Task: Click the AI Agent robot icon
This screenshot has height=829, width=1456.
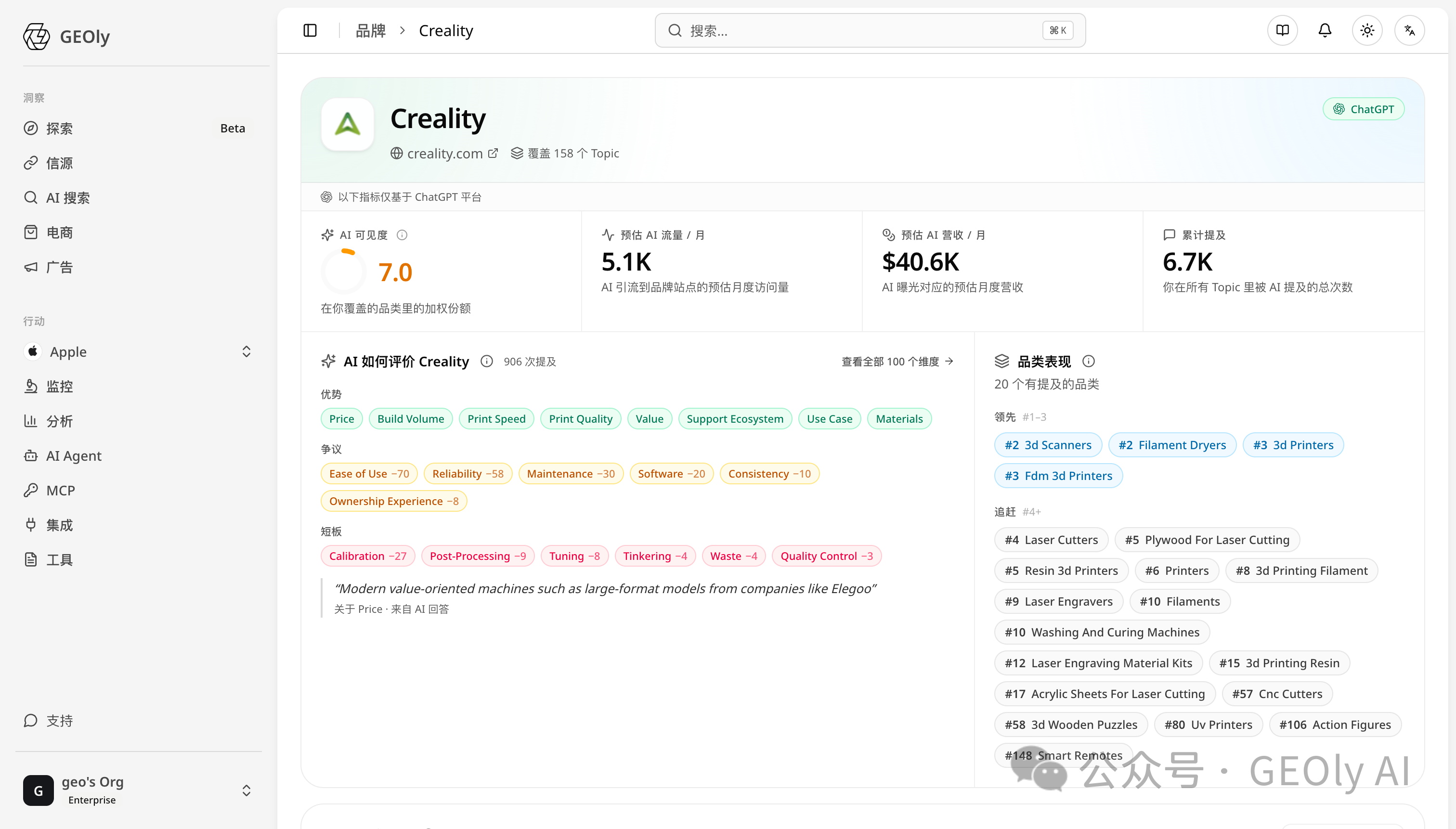Action: pos(31,455)
